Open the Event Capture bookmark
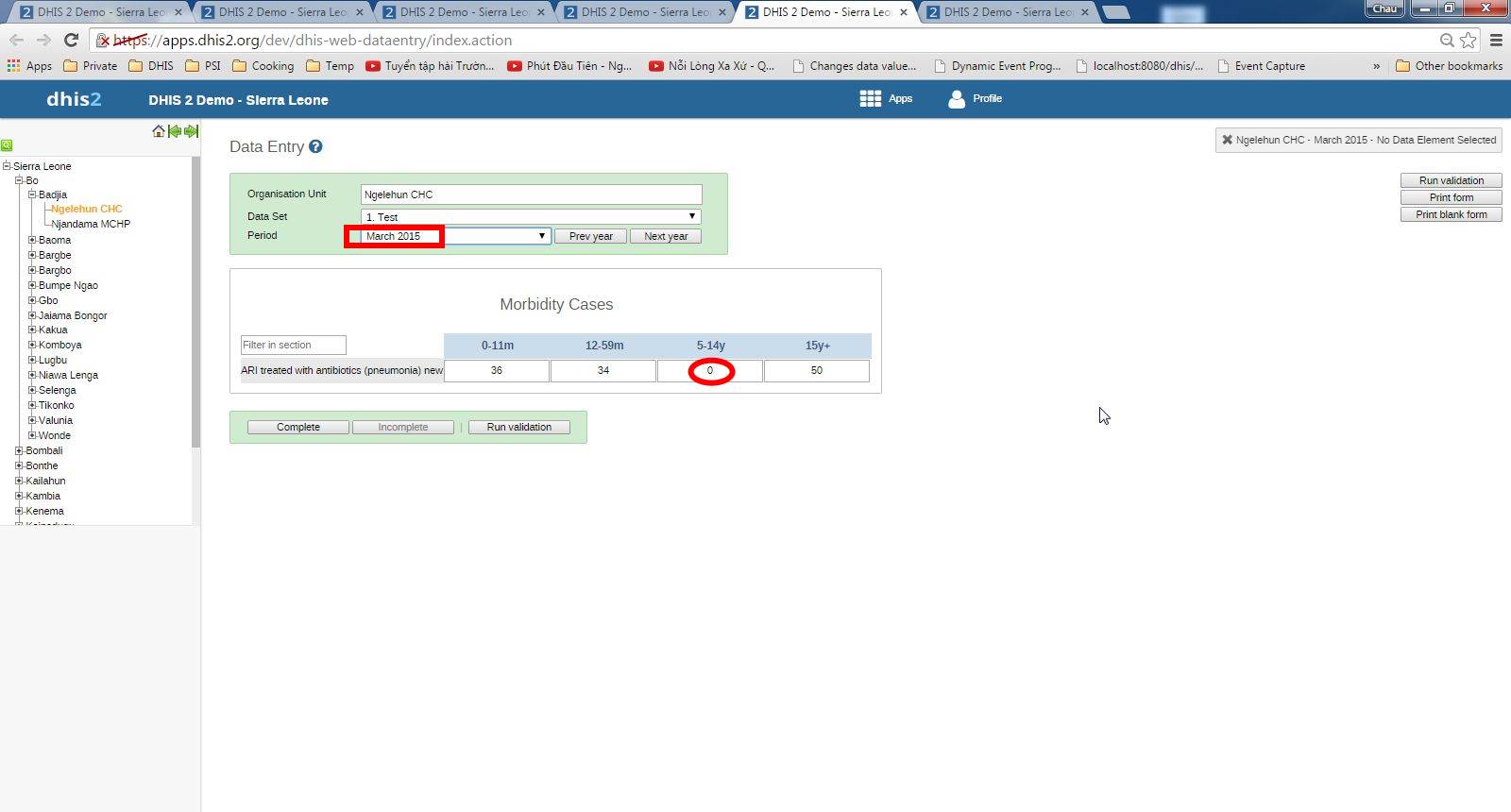Screen dimensions: 1511x812 click(x=1262, y=66)
